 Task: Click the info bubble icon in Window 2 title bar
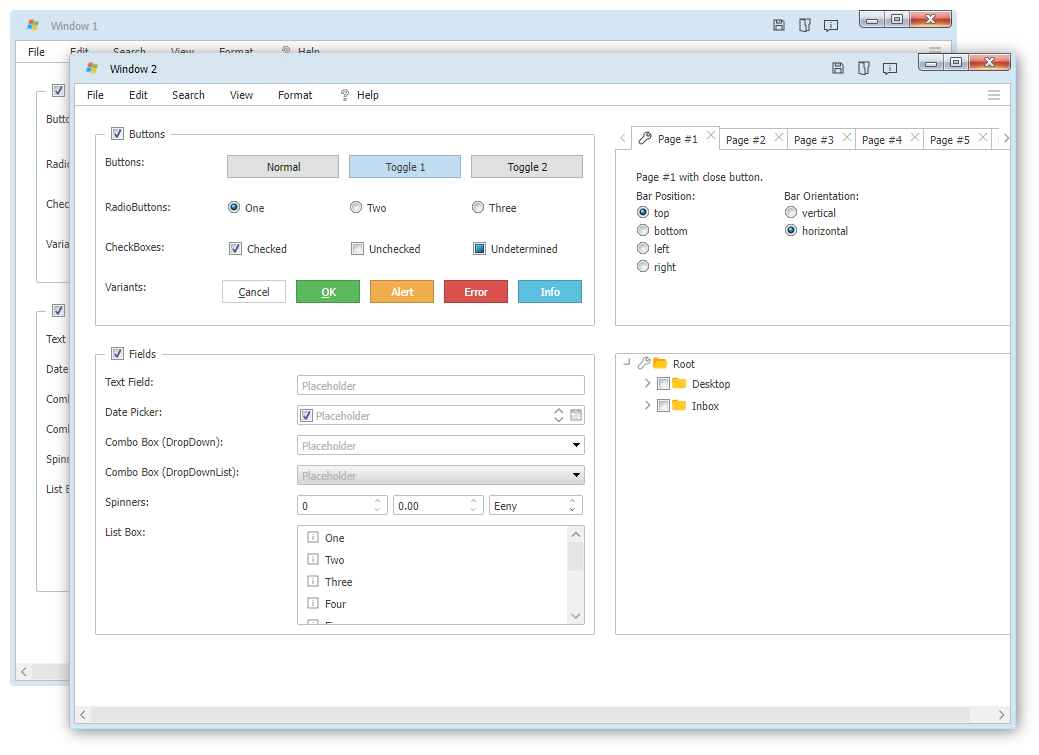click(890, 68)
